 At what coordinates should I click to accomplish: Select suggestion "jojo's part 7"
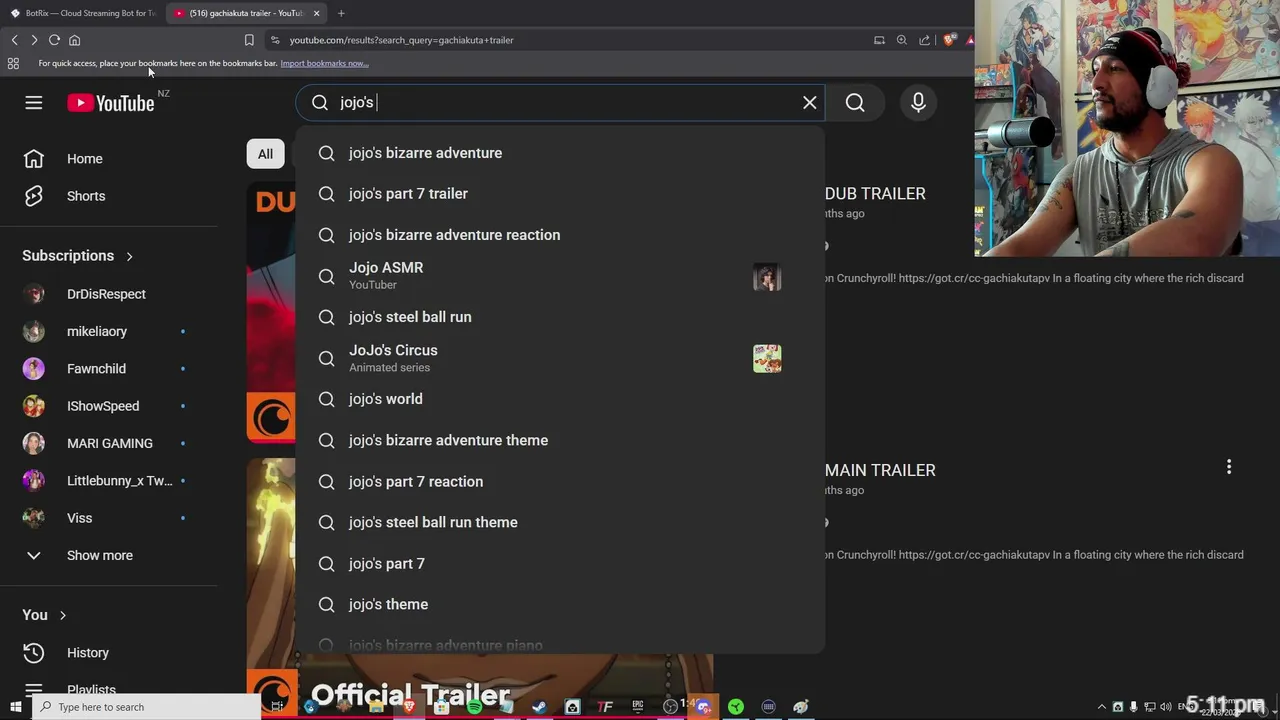pos(560,564)
